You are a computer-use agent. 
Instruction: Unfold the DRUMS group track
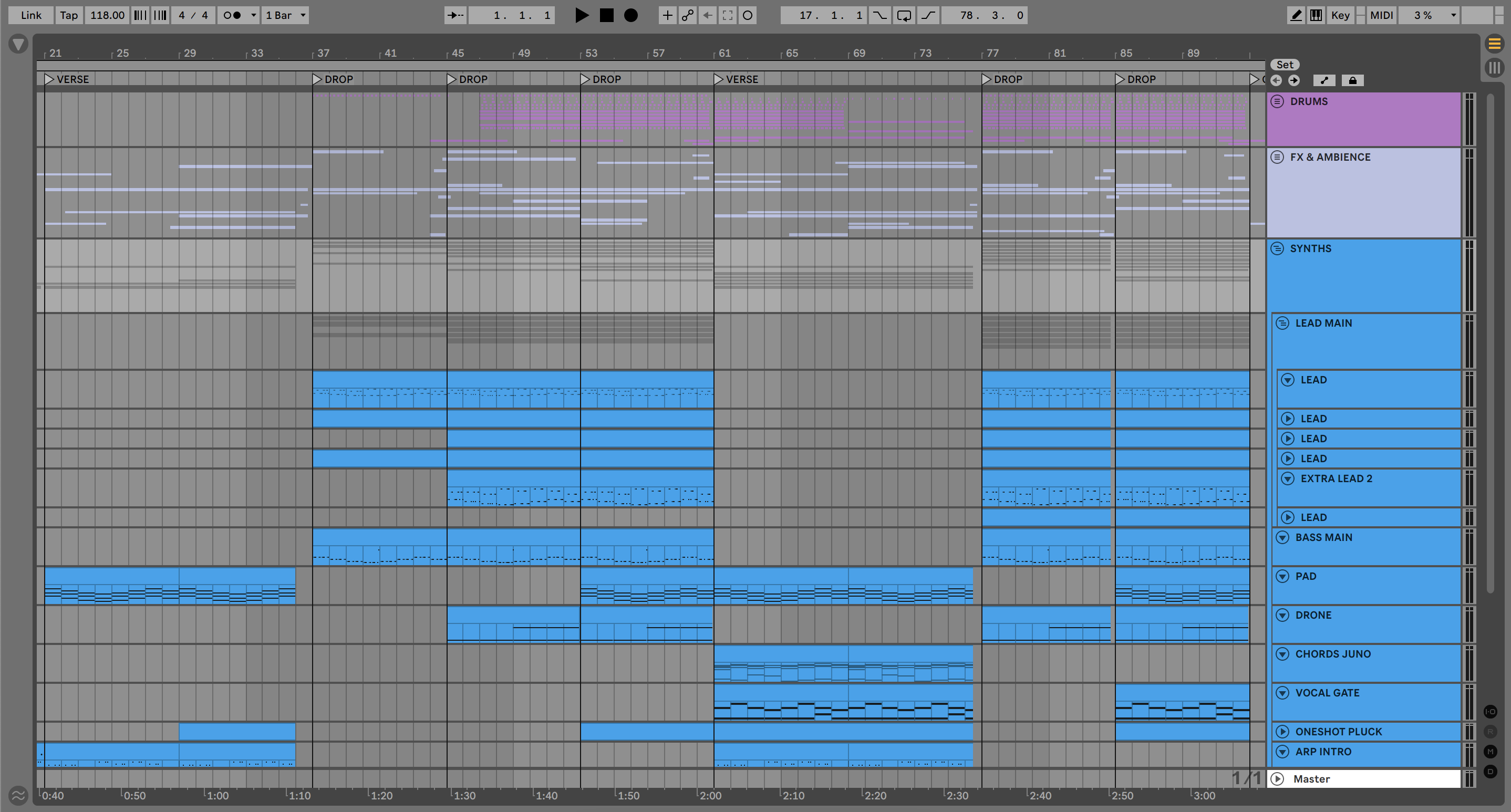[1277, 101]
